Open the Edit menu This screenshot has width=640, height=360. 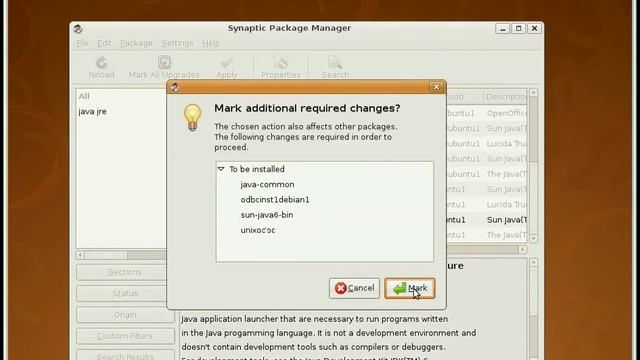[x=104, y=43]
